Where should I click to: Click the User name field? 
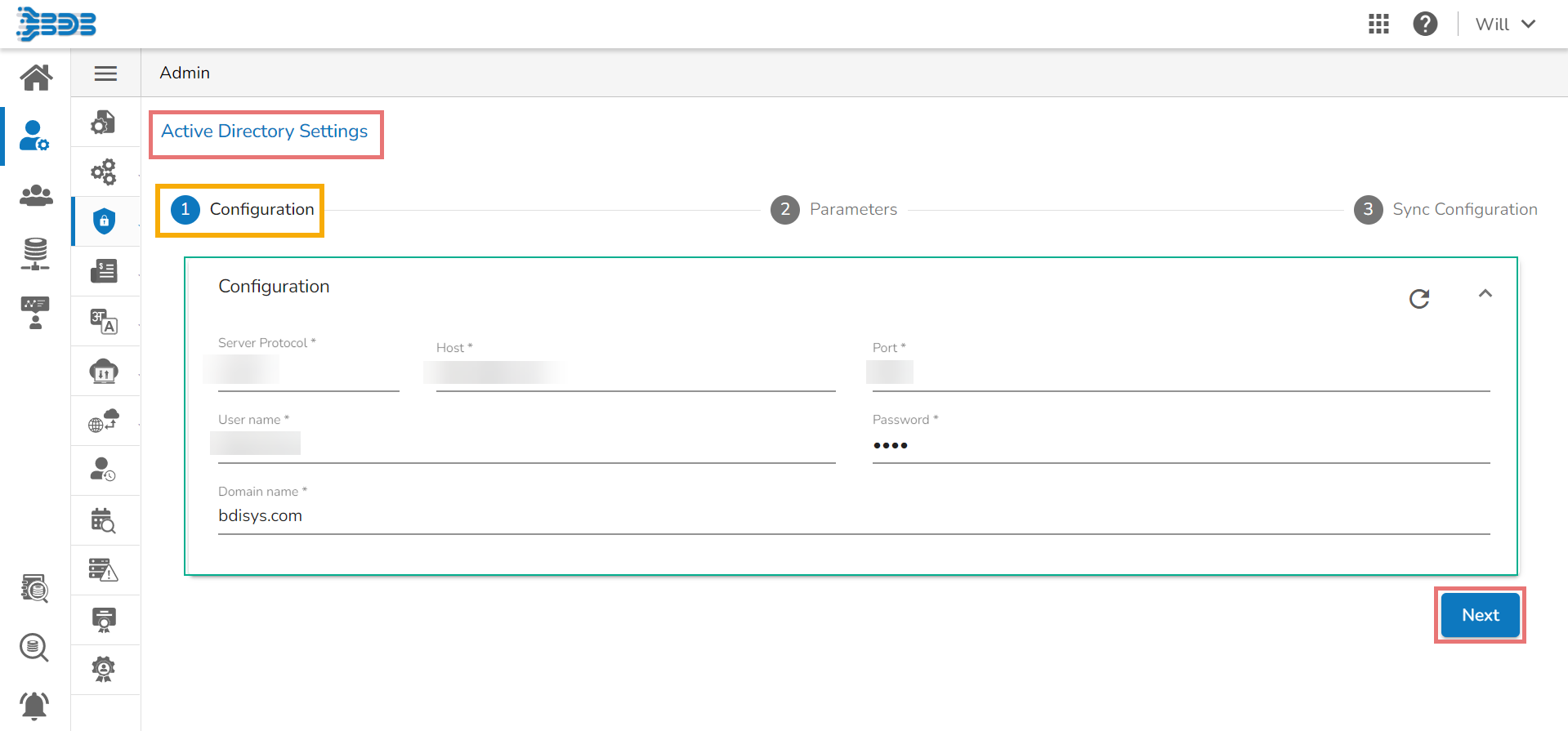[527, 445]
